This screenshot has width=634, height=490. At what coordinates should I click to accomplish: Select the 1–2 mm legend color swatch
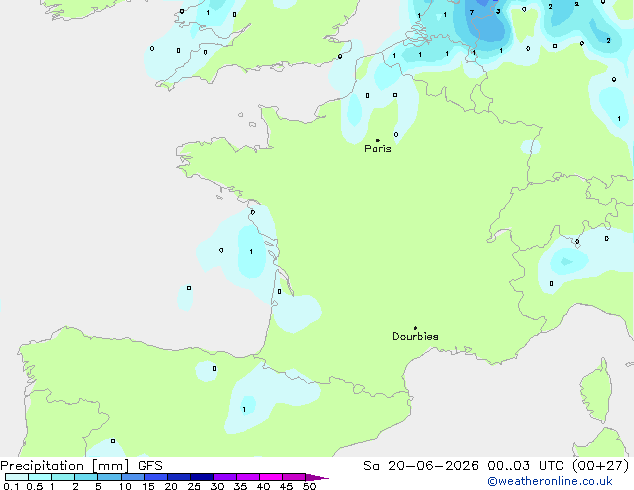(63, 477)
